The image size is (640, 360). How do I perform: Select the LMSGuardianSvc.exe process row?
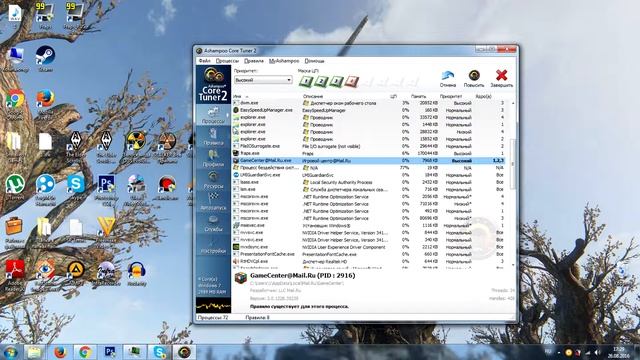[369, 175]
